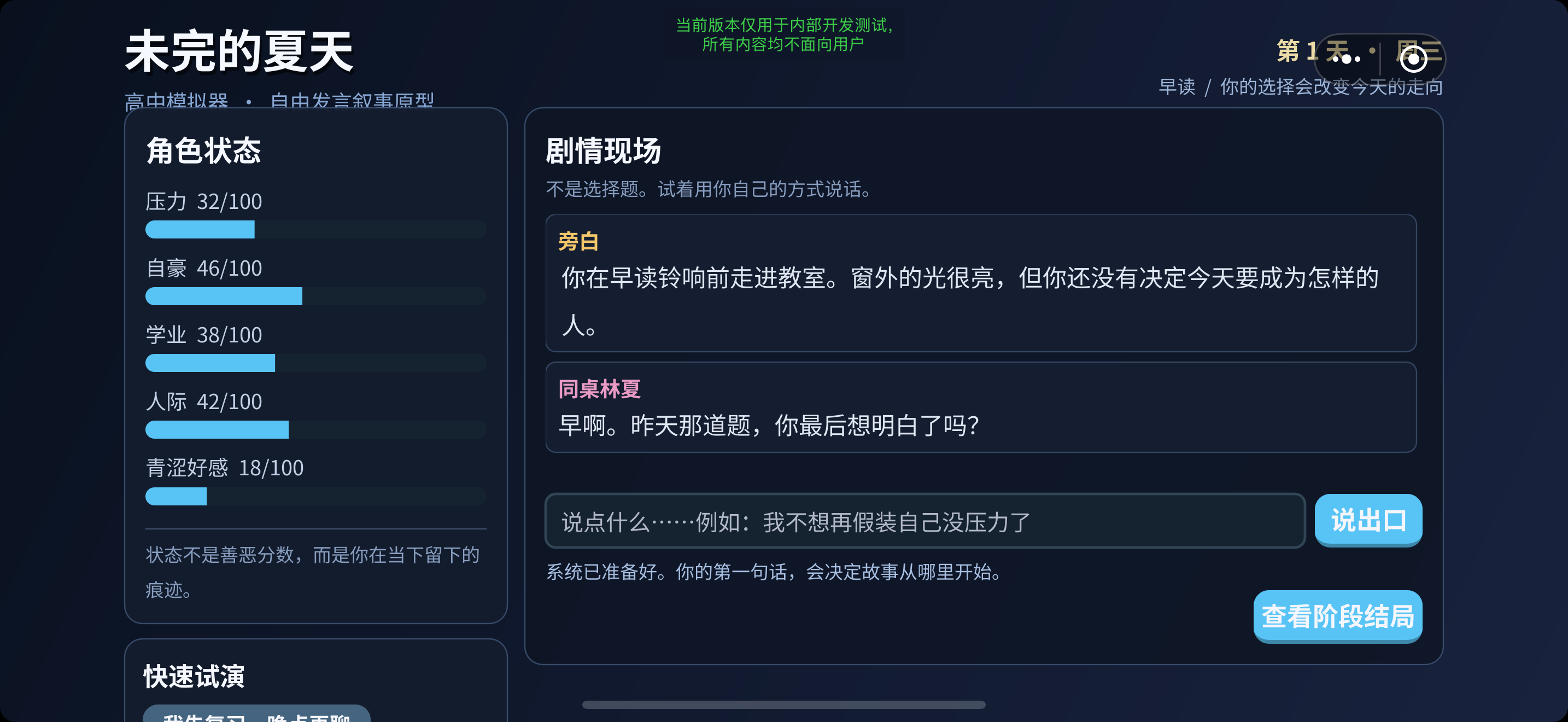The height and width of the screenshot is (722, 1568).
Task: Click the 压力 32/100 progress bar
Action: (315, 230)
